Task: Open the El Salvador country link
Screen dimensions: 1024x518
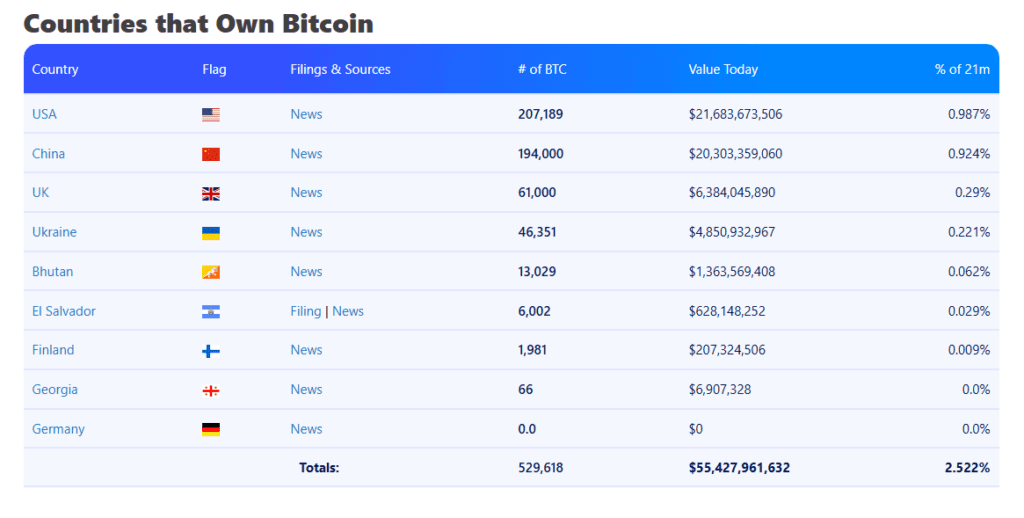Action: click(x=64, y=311)
